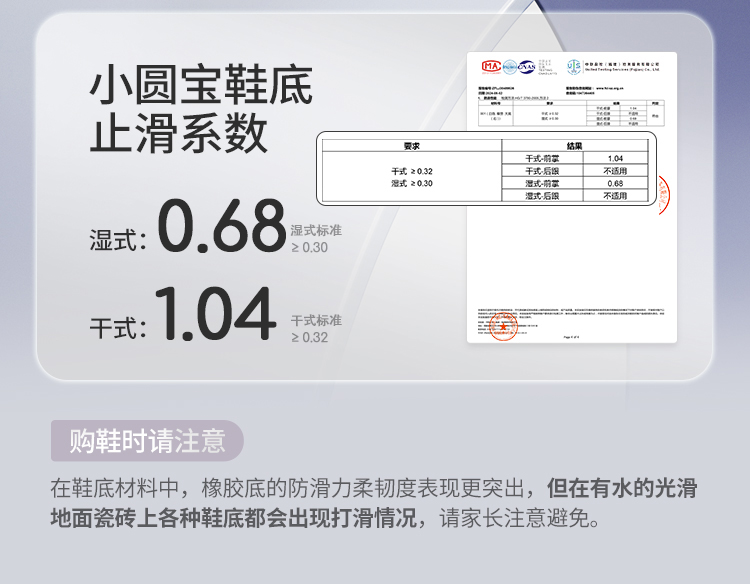This screenshot has height=584, width=750.
Task: Click the 干式-后跟 table cell
Action: (542, 171)
